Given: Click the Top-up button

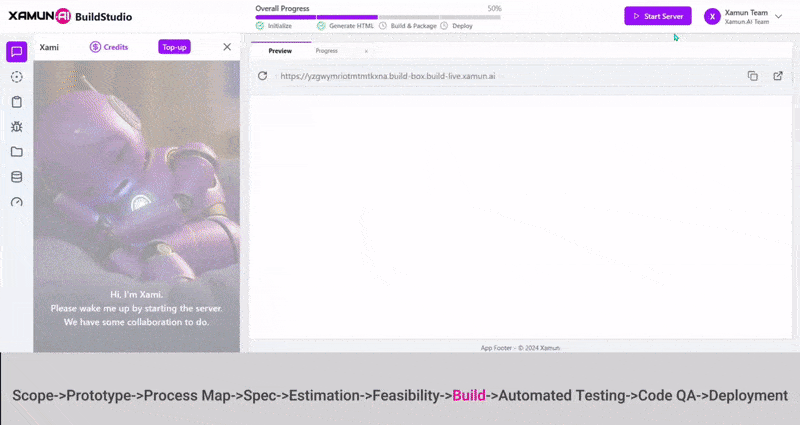Looking at the screenshot, I should click(x=174, y=47).
